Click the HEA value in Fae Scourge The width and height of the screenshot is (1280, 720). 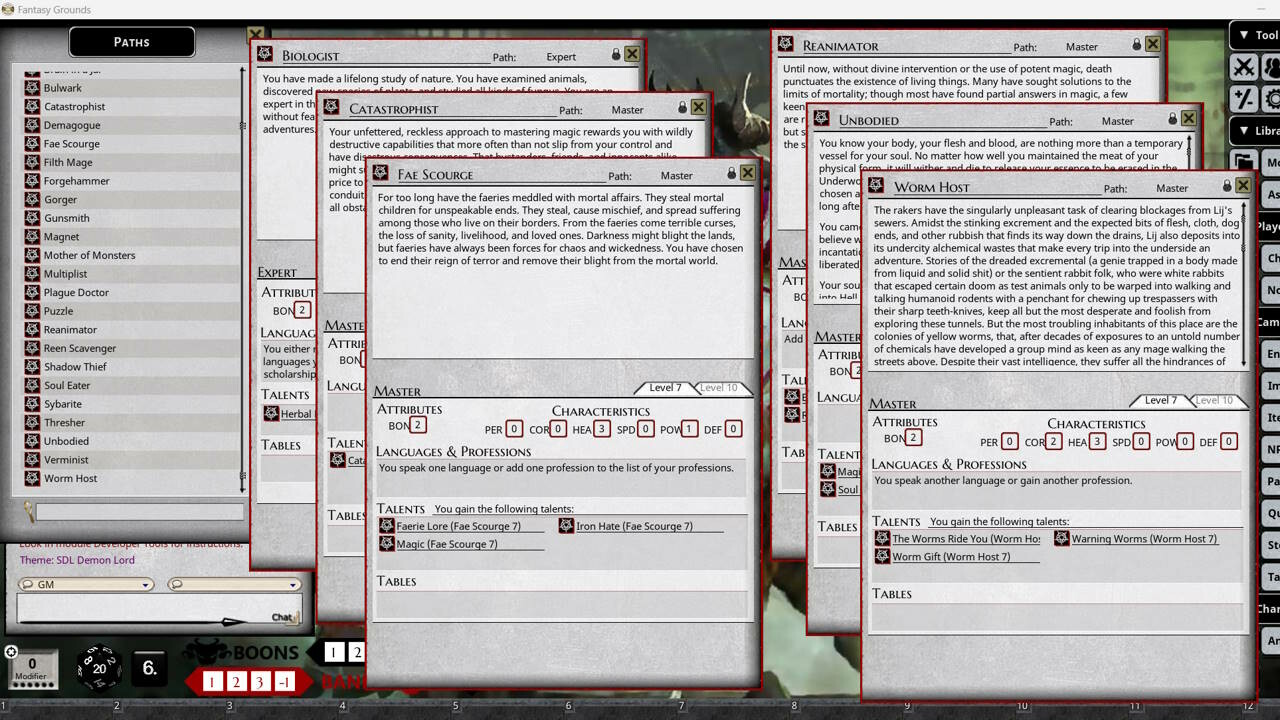[601, 429]
